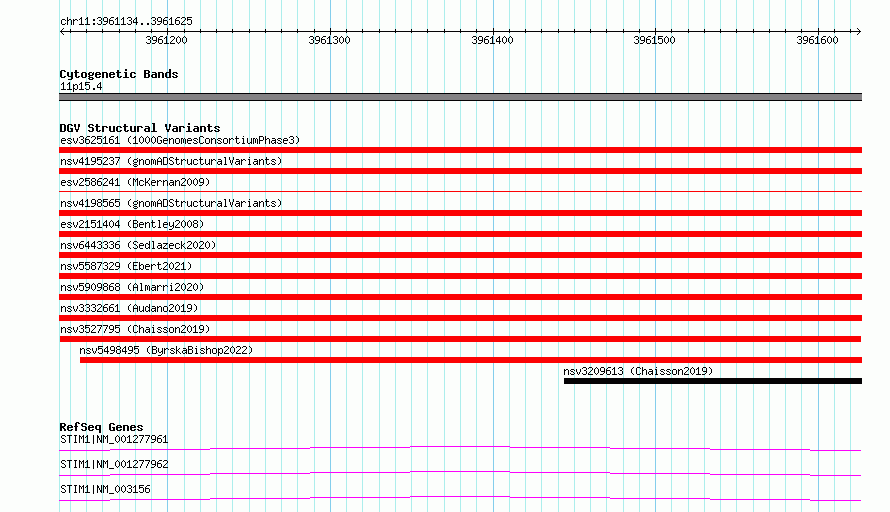The image size is (890, 512).
Task: Select the 11p15.4 band label
Action: 81,86
